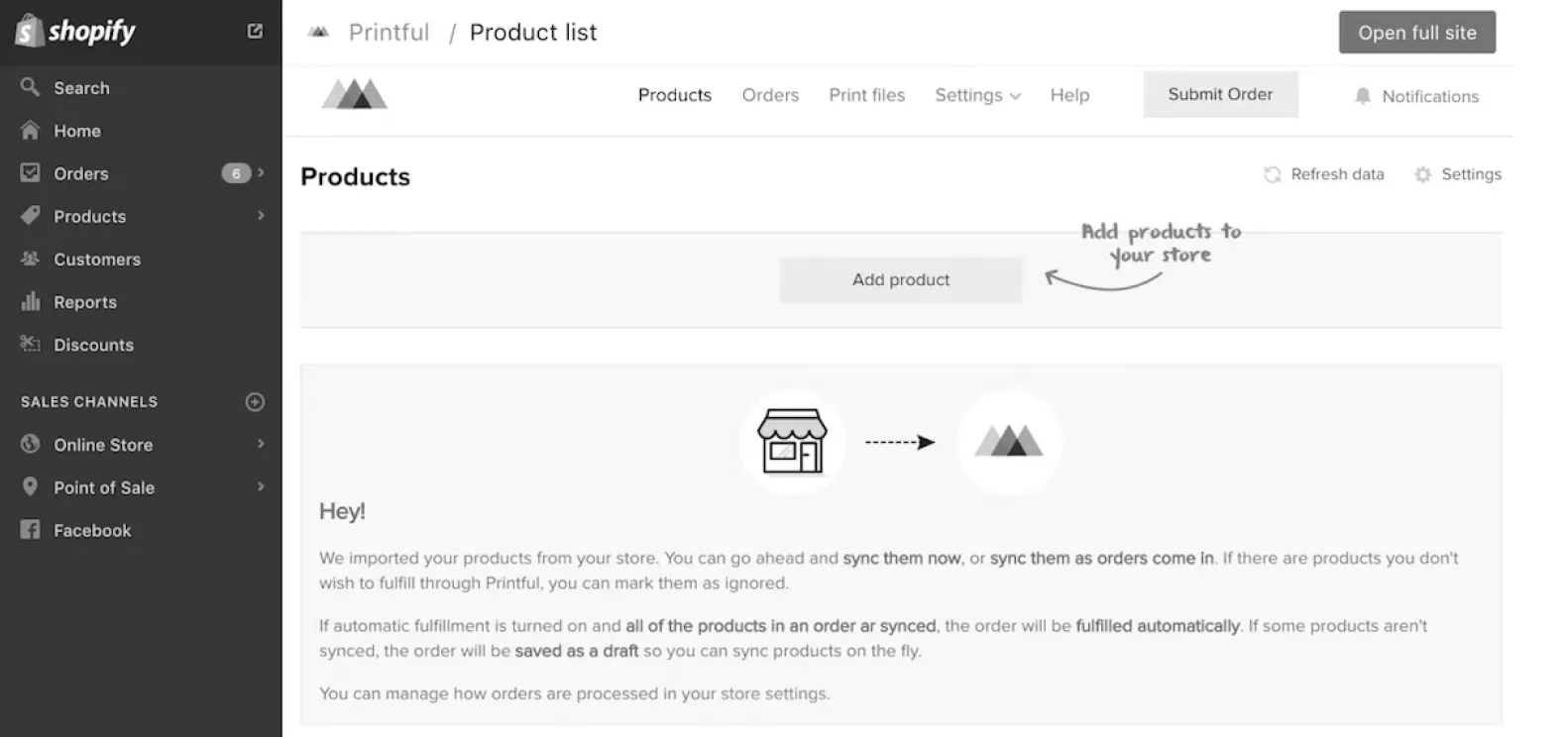Click the Printful logo circle in info panel
The image size is (1568, 737).
[x=1009, y=442]
